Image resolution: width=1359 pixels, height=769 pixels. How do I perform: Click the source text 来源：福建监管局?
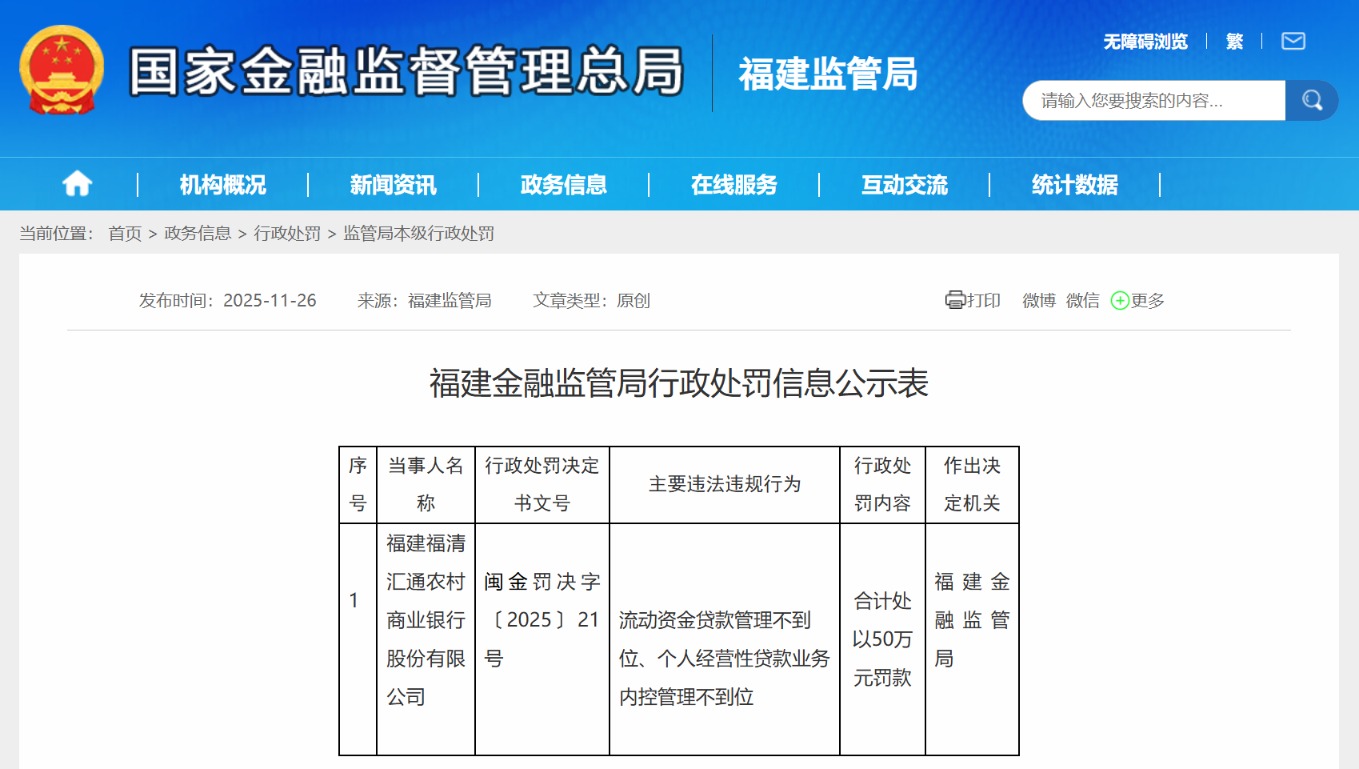coord(424,300)
